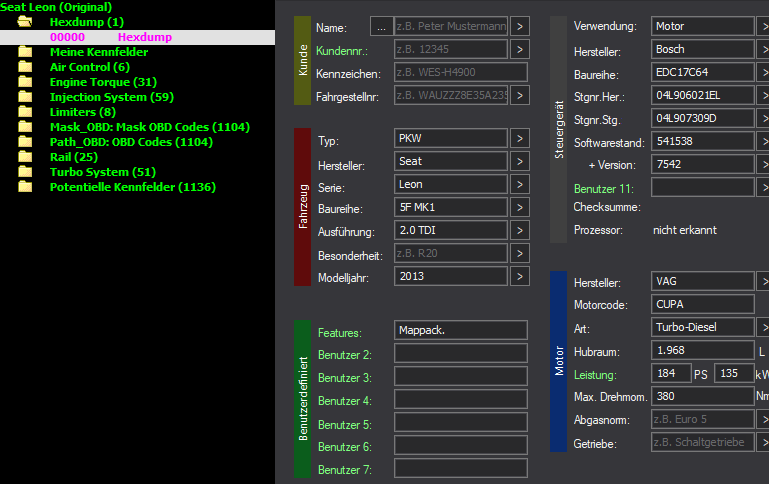Viewport: 769px width, 484px height.
Task: Open the arrow dropdown for Serie Leon
Action: point(520,184)
